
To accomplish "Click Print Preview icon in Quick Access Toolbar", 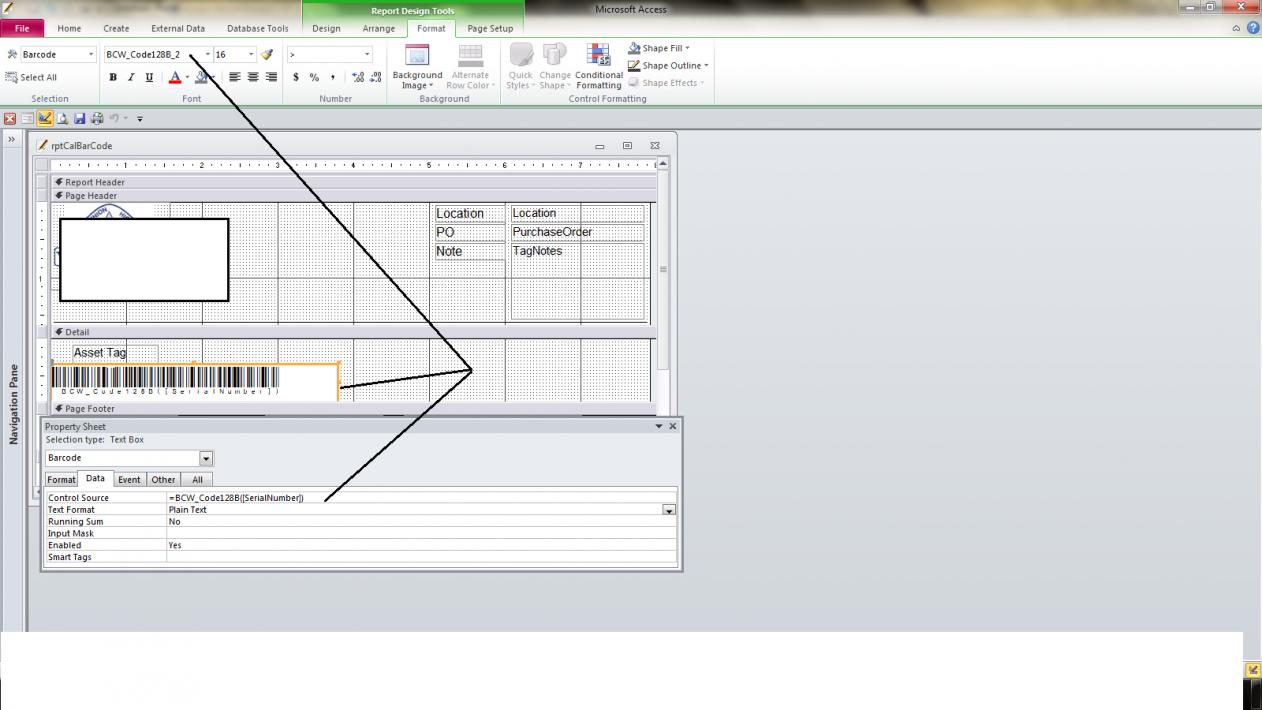I will (x=62, y=118).
